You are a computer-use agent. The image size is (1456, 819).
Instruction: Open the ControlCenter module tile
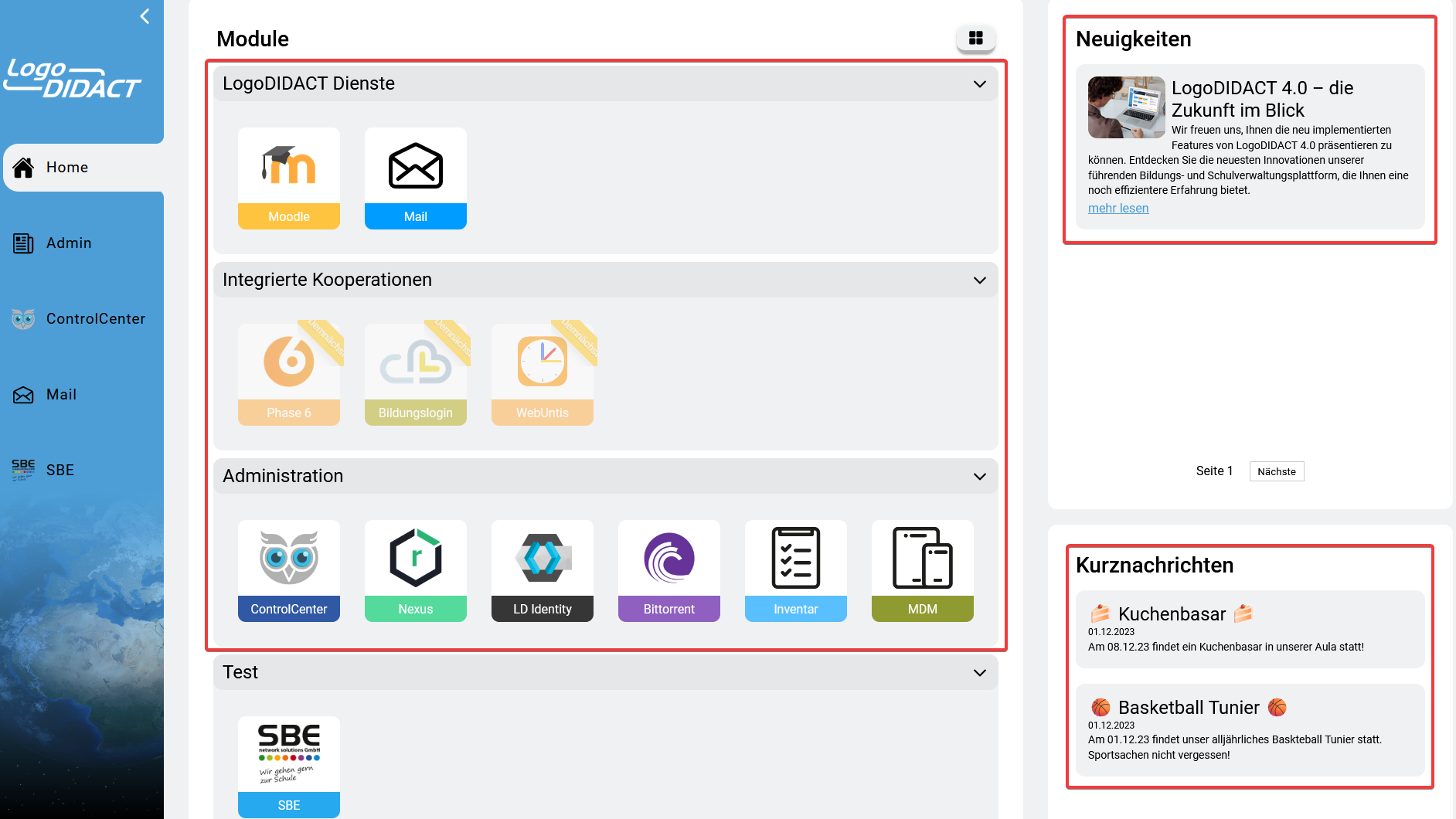click(289, 571)
